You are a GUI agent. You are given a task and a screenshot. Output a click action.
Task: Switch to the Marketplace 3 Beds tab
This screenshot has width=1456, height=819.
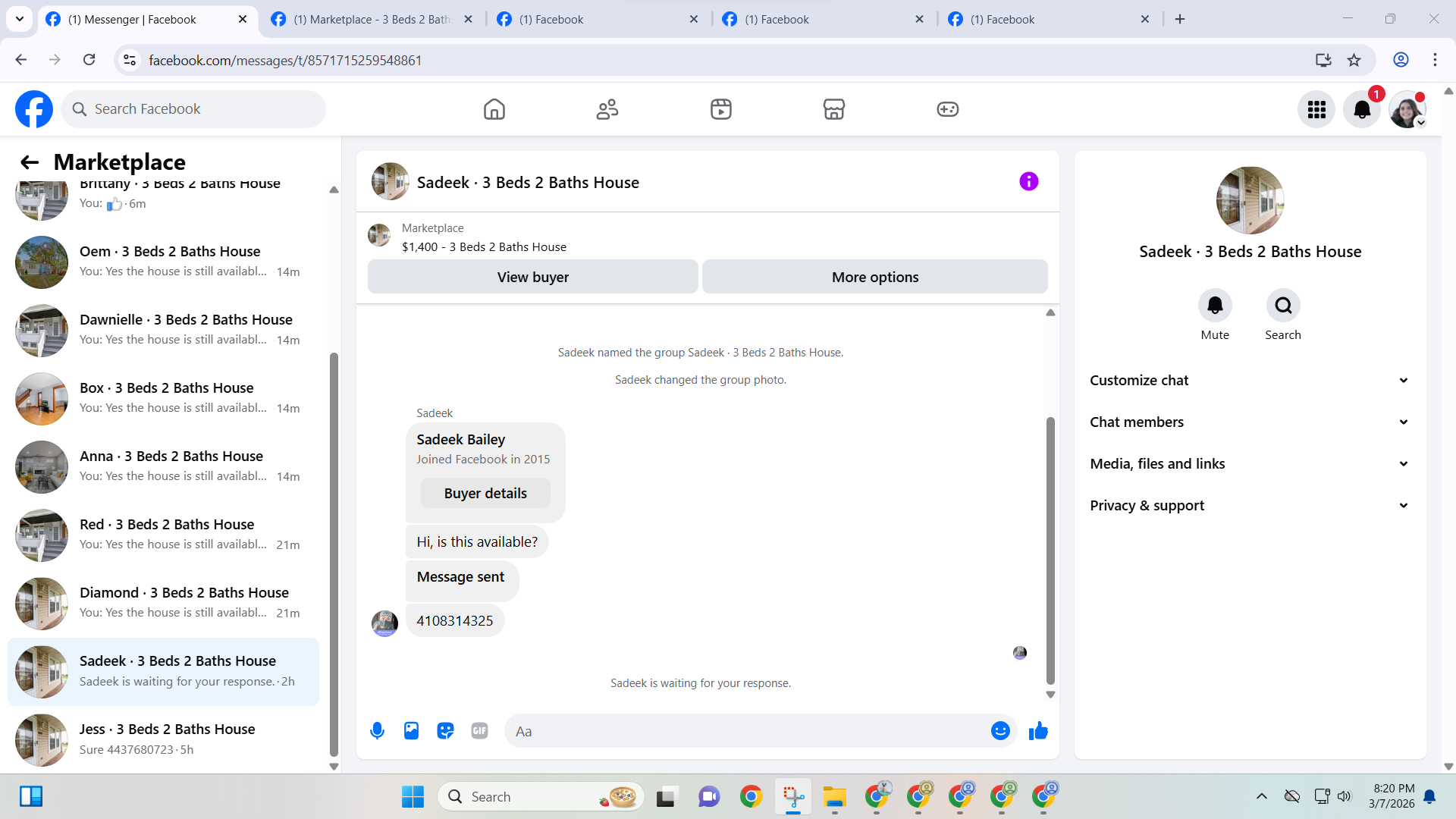[372, 20]
